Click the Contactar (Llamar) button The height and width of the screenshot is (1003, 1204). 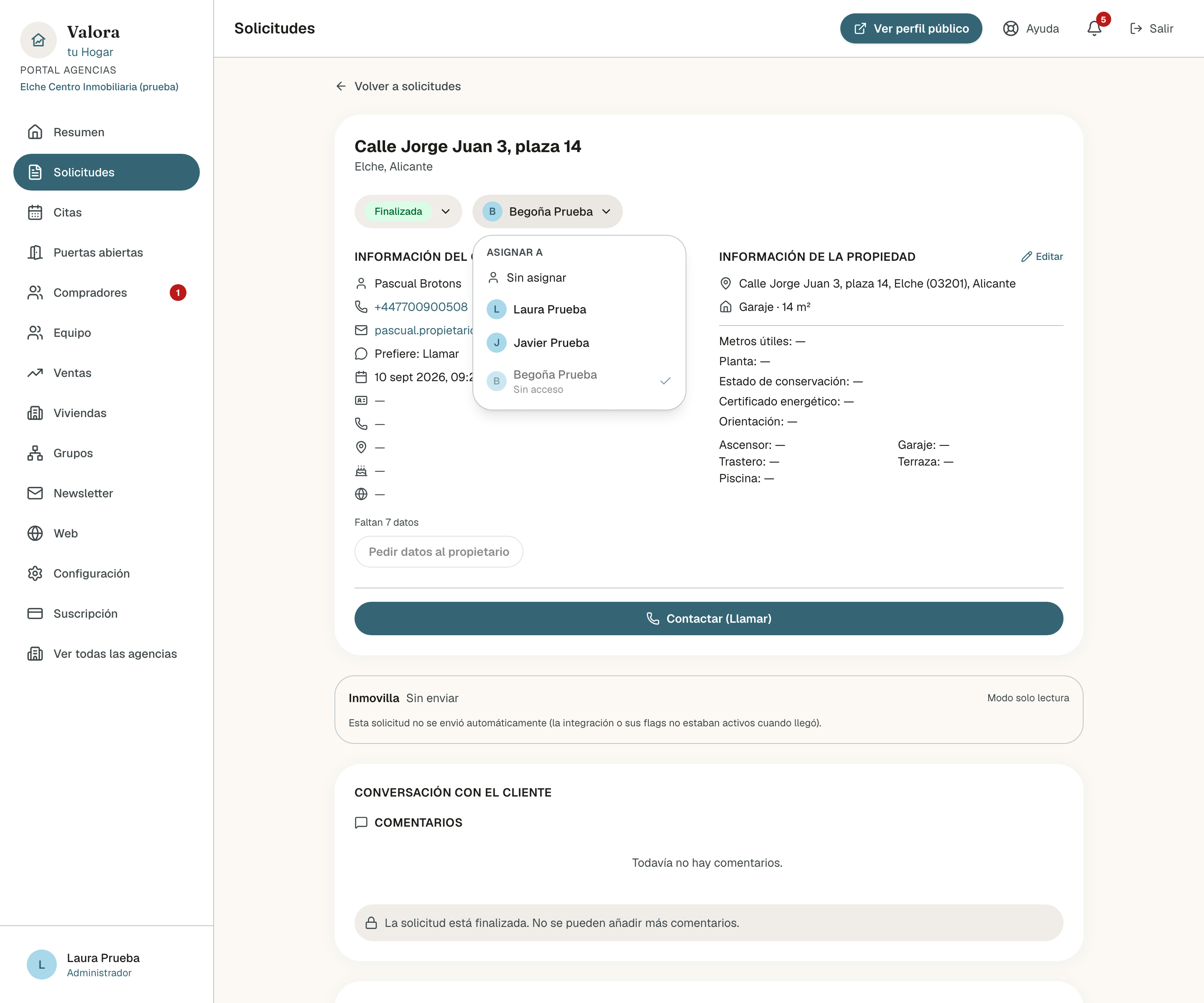709,619
